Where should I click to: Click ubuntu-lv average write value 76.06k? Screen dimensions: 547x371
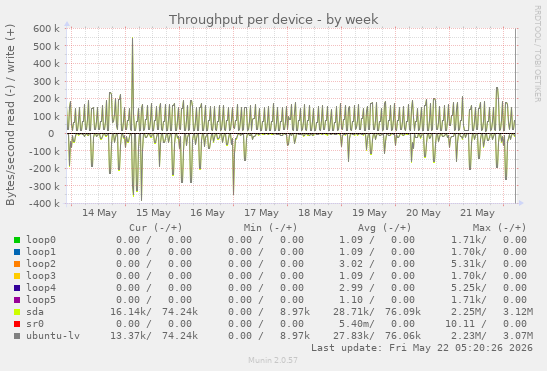point(403,336)
